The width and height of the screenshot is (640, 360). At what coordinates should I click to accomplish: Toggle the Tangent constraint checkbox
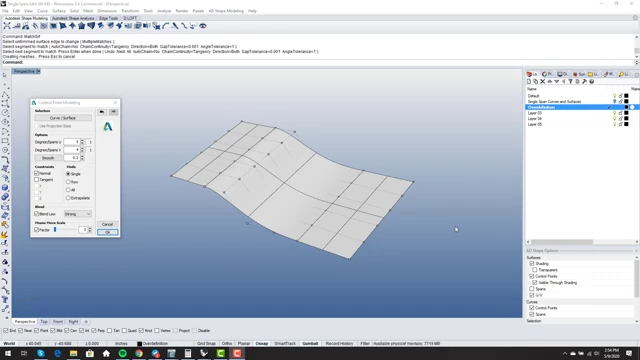pyautogui.click(x=37, y=180)
